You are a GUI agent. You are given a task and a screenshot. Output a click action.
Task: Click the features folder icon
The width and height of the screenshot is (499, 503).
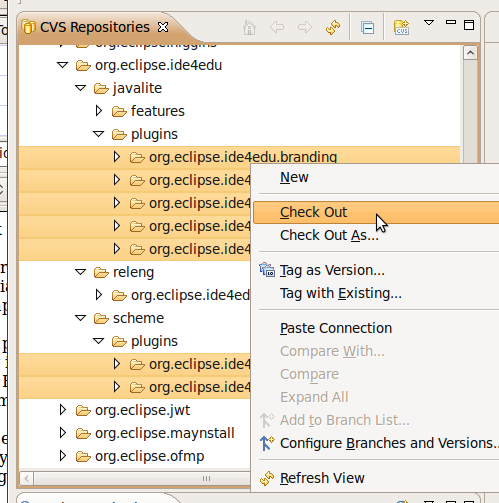coord(119,112)
